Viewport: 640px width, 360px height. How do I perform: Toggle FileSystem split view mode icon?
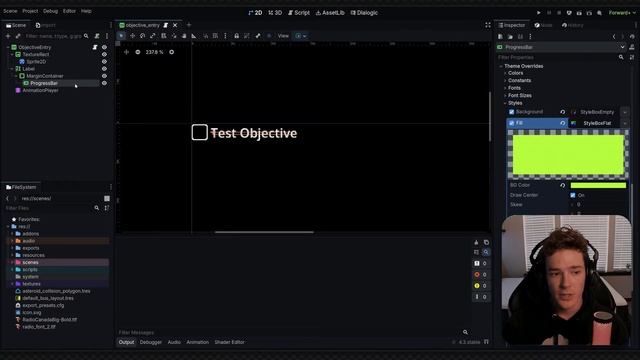pos(107,198)
